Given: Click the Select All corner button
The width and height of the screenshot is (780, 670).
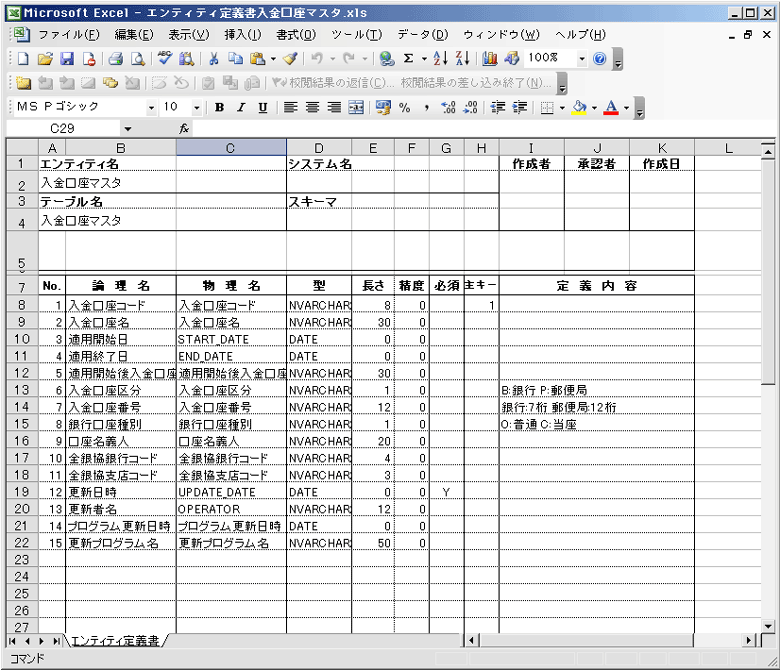Looking at the screenshot, I should (22, 148).
